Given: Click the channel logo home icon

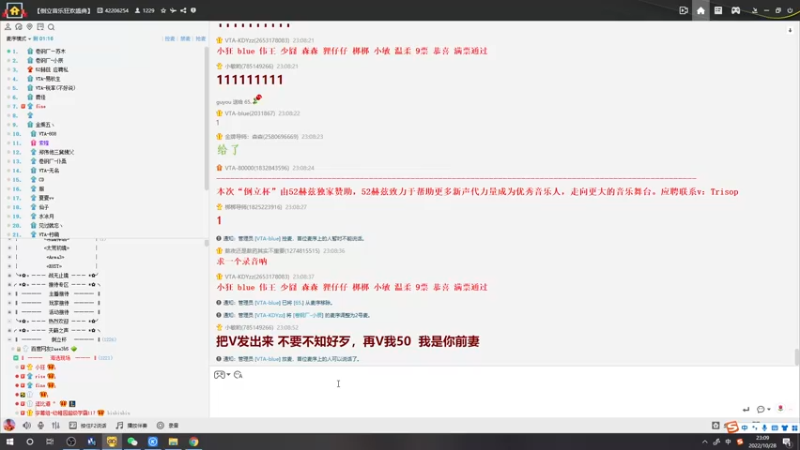Looking at the screenshot, I should 14,10.
